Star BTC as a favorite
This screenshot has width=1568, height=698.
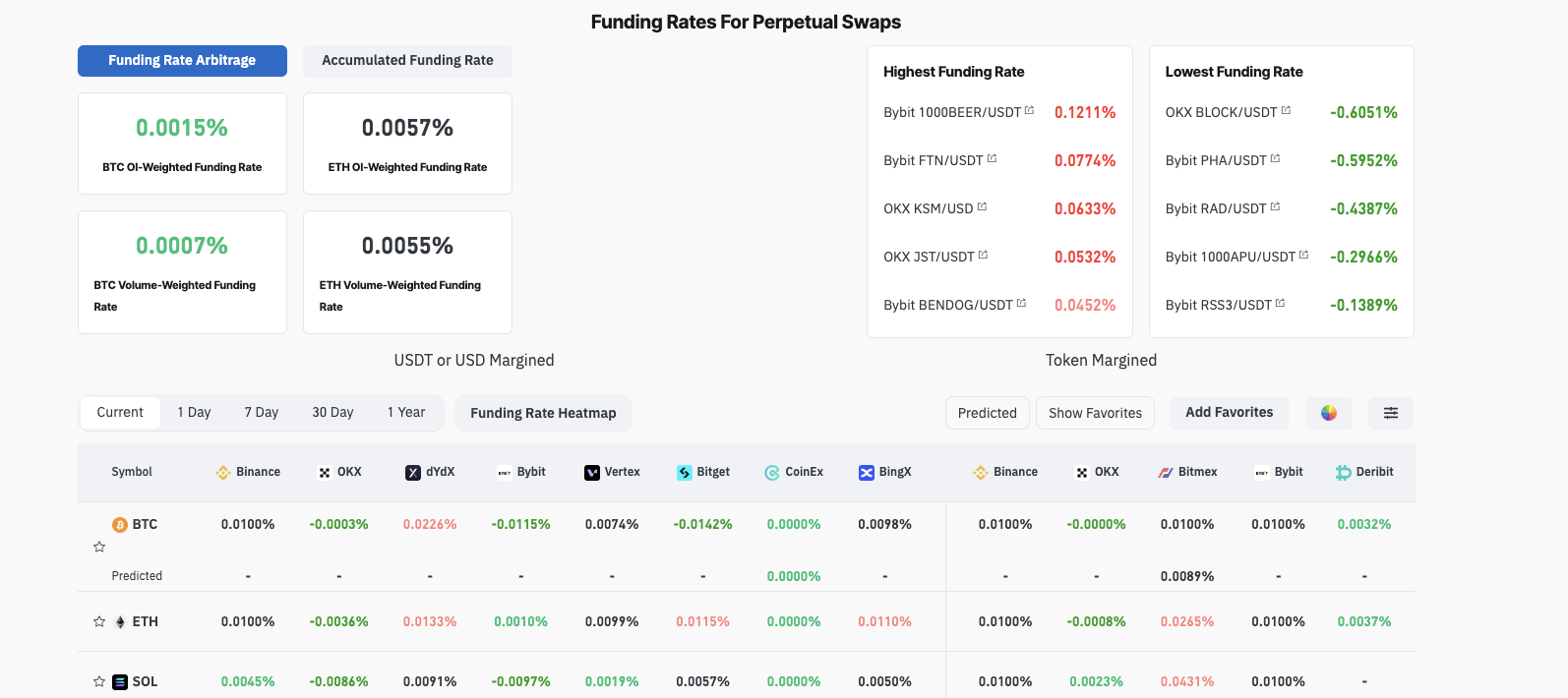click(99, 547)
